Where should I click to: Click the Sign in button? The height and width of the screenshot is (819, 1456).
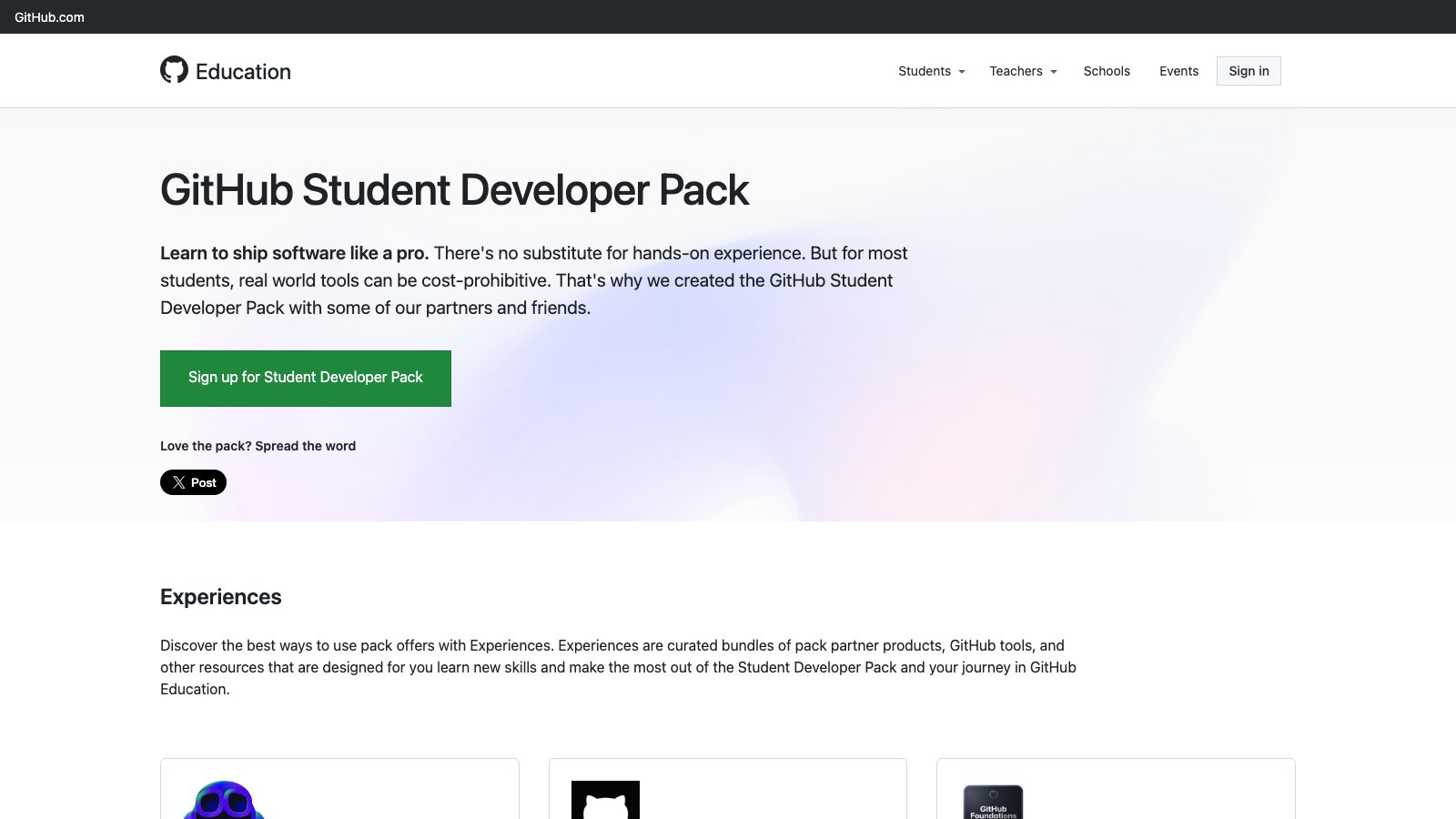pyautogui.click(x=1249, y=71)
